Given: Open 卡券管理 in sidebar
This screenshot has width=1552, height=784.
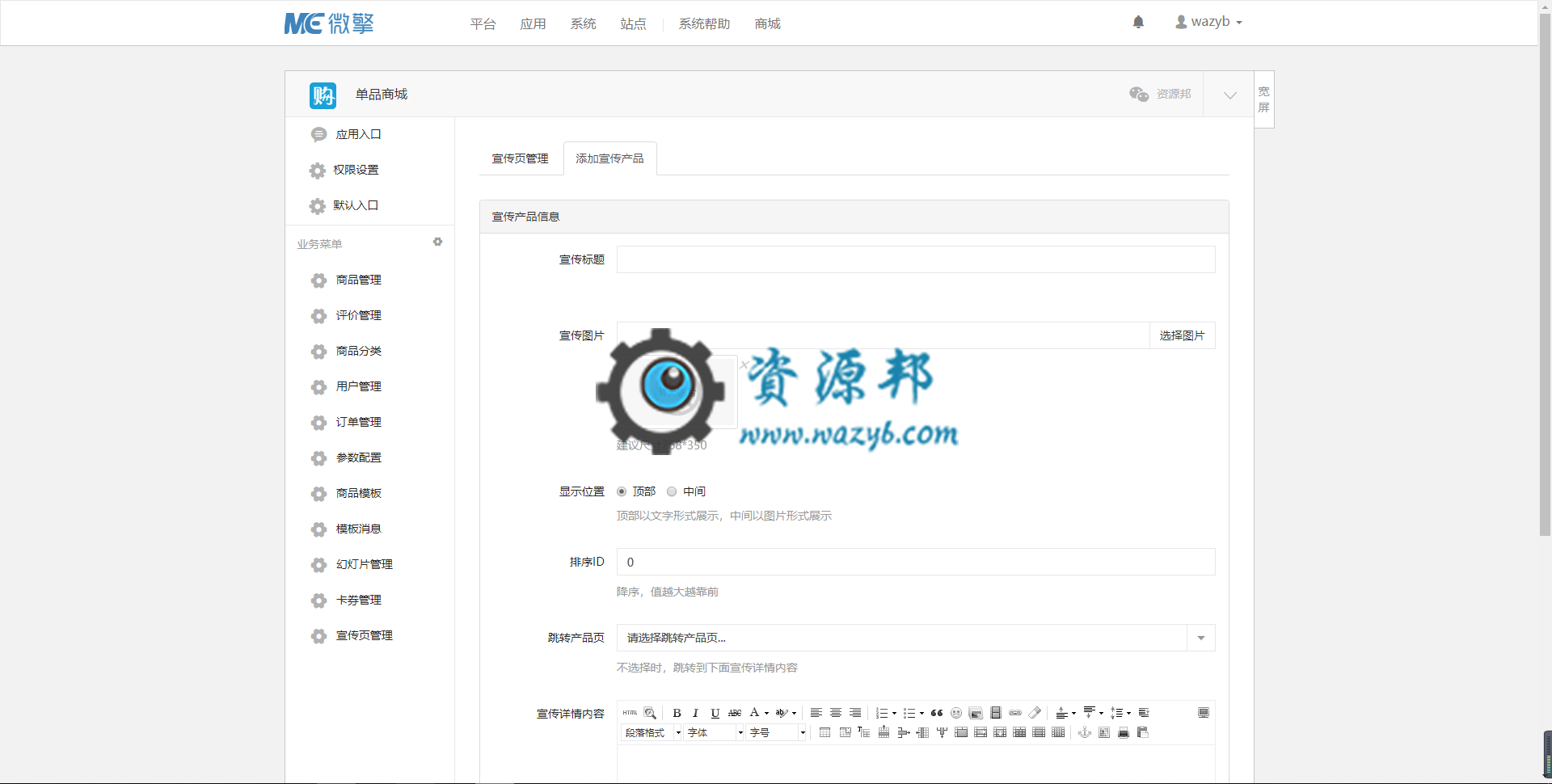Looking at the screenshot, I should coord(358,600).
